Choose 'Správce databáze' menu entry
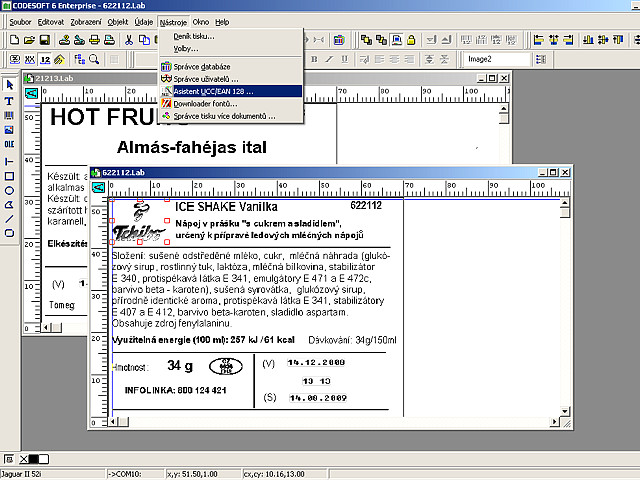 click(231, 67)
